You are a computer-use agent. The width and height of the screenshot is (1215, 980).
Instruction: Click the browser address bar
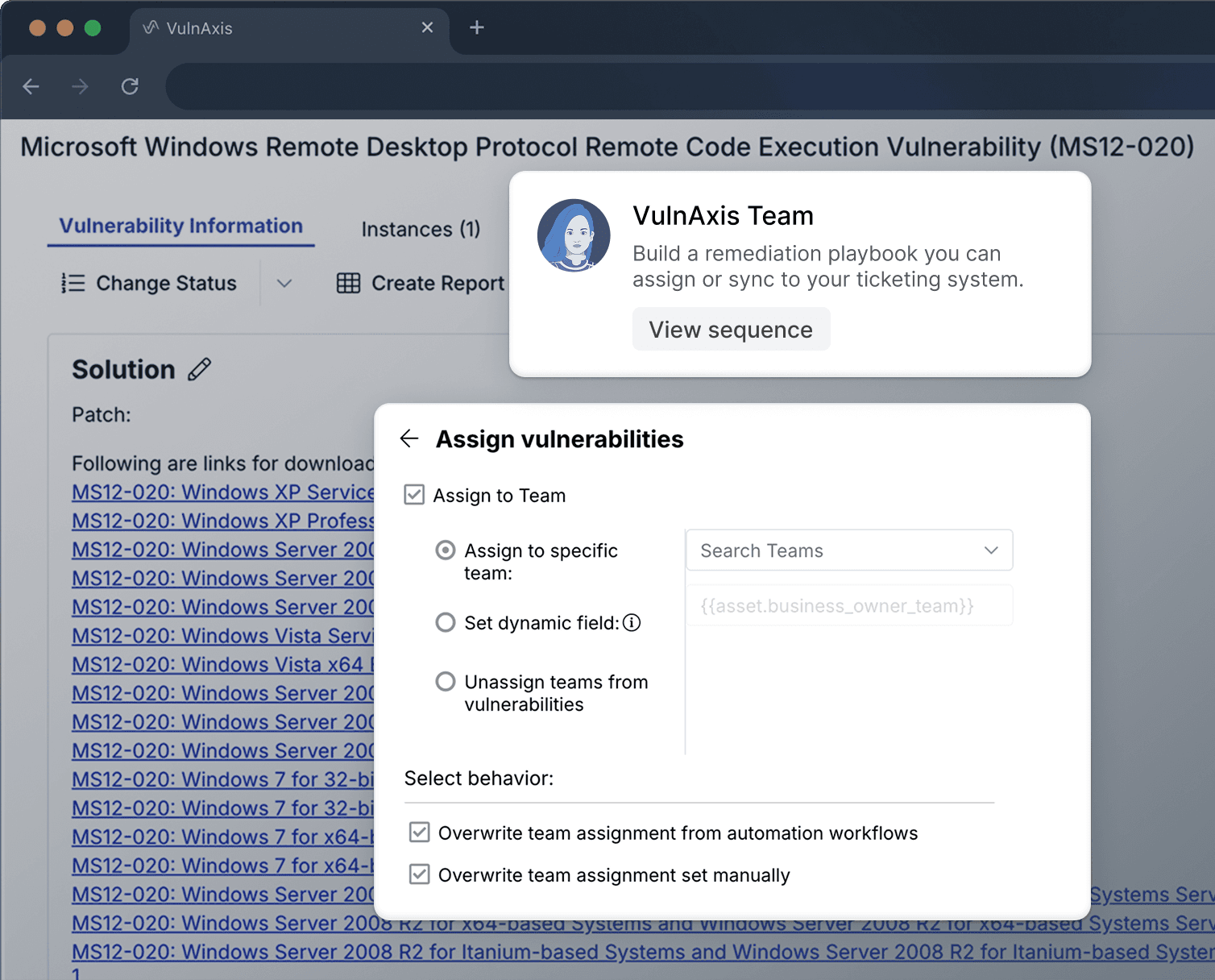[690, 86]
